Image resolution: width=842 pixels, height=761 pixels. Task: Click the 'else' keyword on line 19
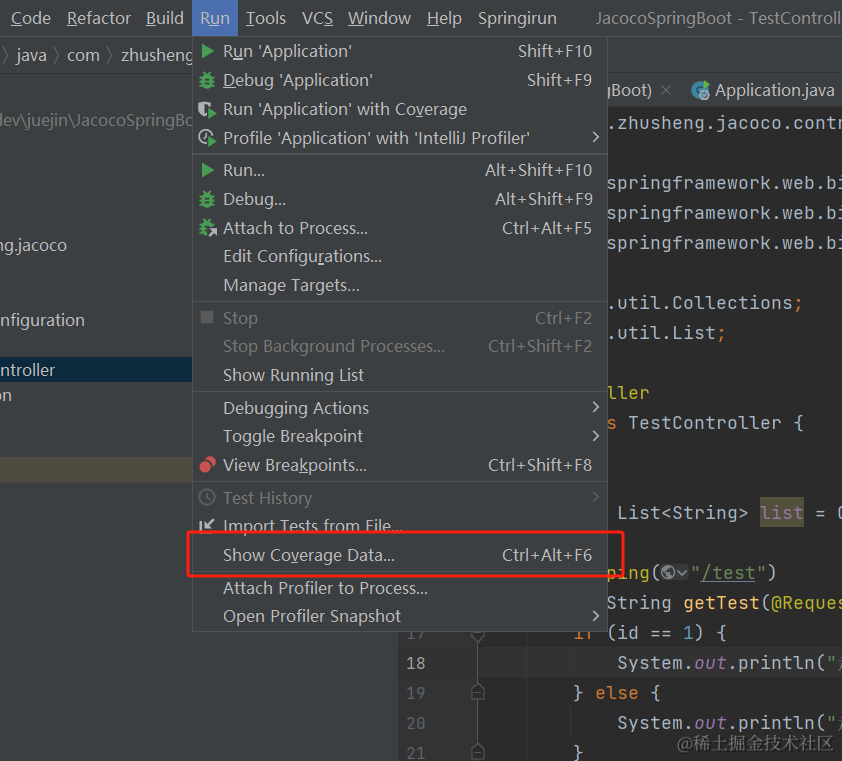pyautogui.click(x=616, y=693)
